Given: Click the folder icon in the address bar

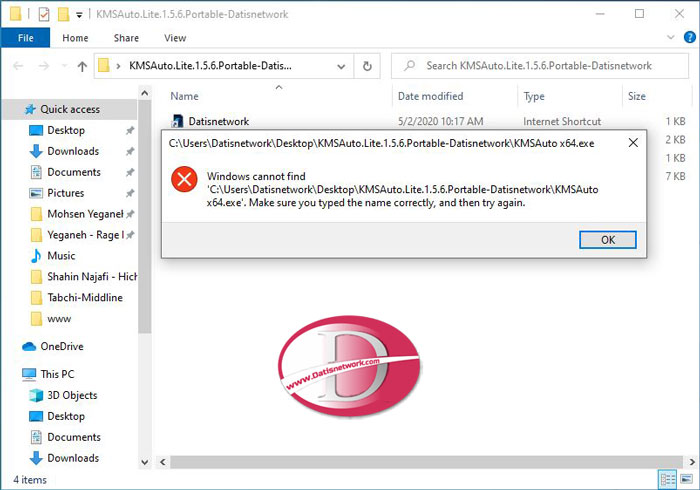Looking at the screenshot, I should pyautogui.click(x=104, y=66).
